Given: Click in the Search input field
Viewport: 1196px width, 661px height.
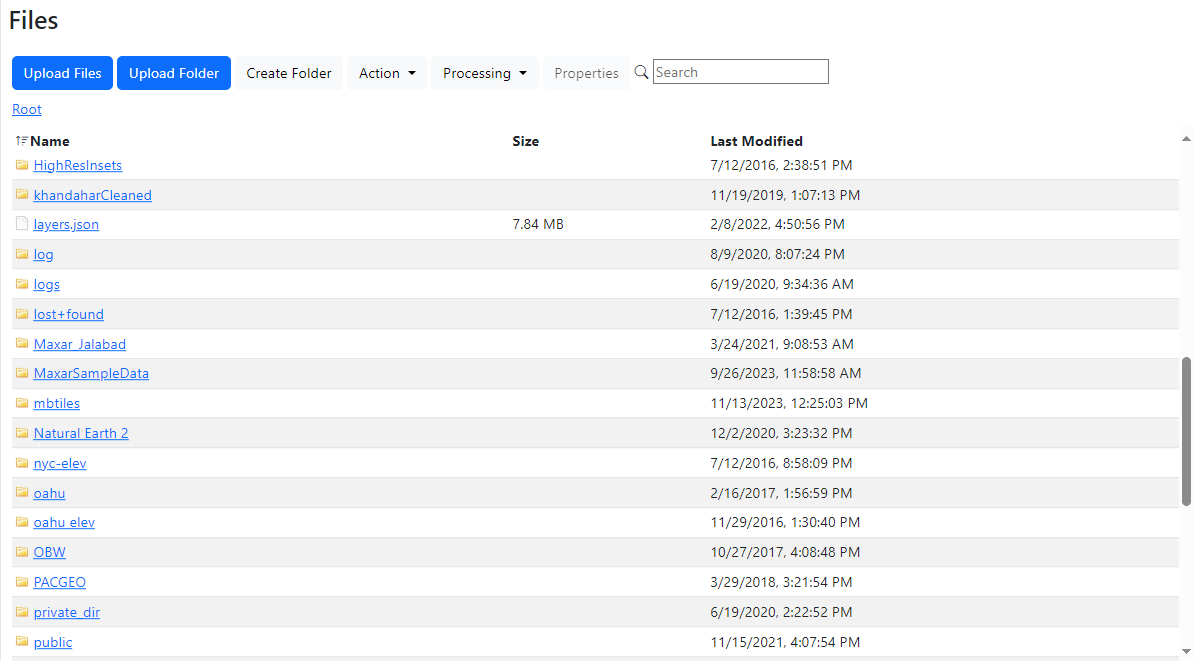Looking at the screenshot, I should [x=740, y=72].
